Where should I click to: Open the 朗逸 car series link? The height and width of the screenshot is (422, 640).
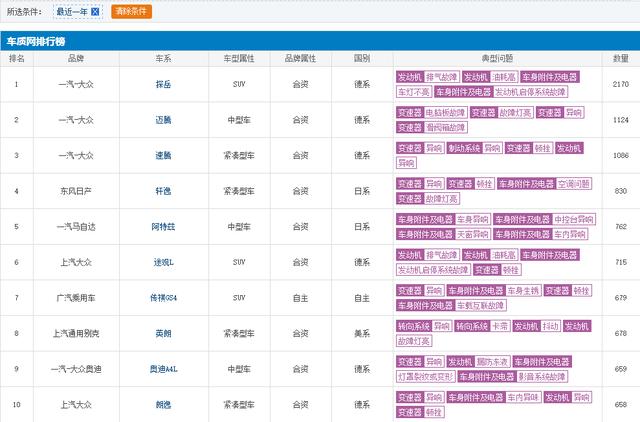pyautogui.click(x=163, y=404)
